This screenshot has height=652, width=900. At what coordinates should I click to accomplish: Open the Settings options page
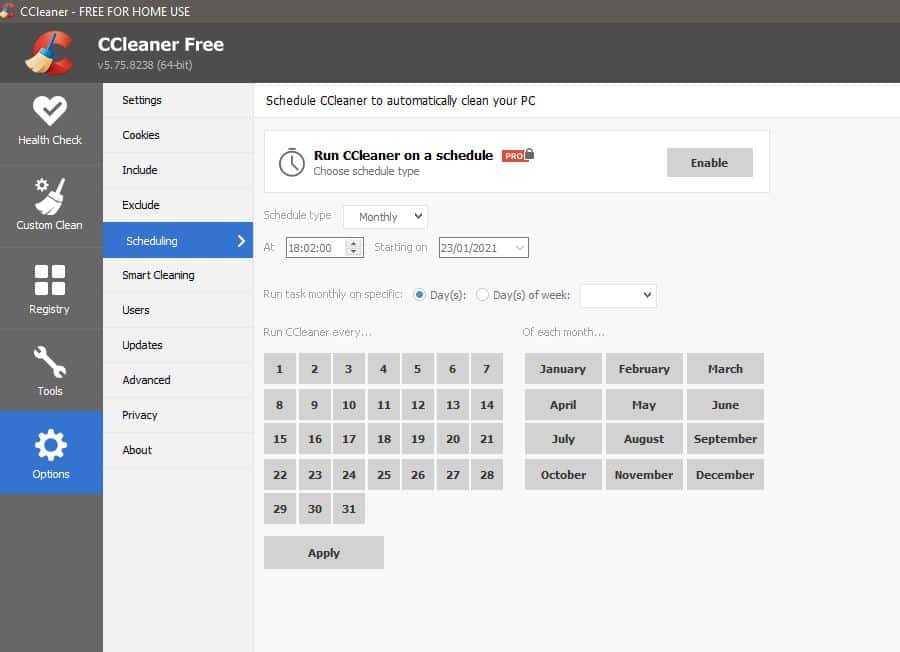(178, 100)
